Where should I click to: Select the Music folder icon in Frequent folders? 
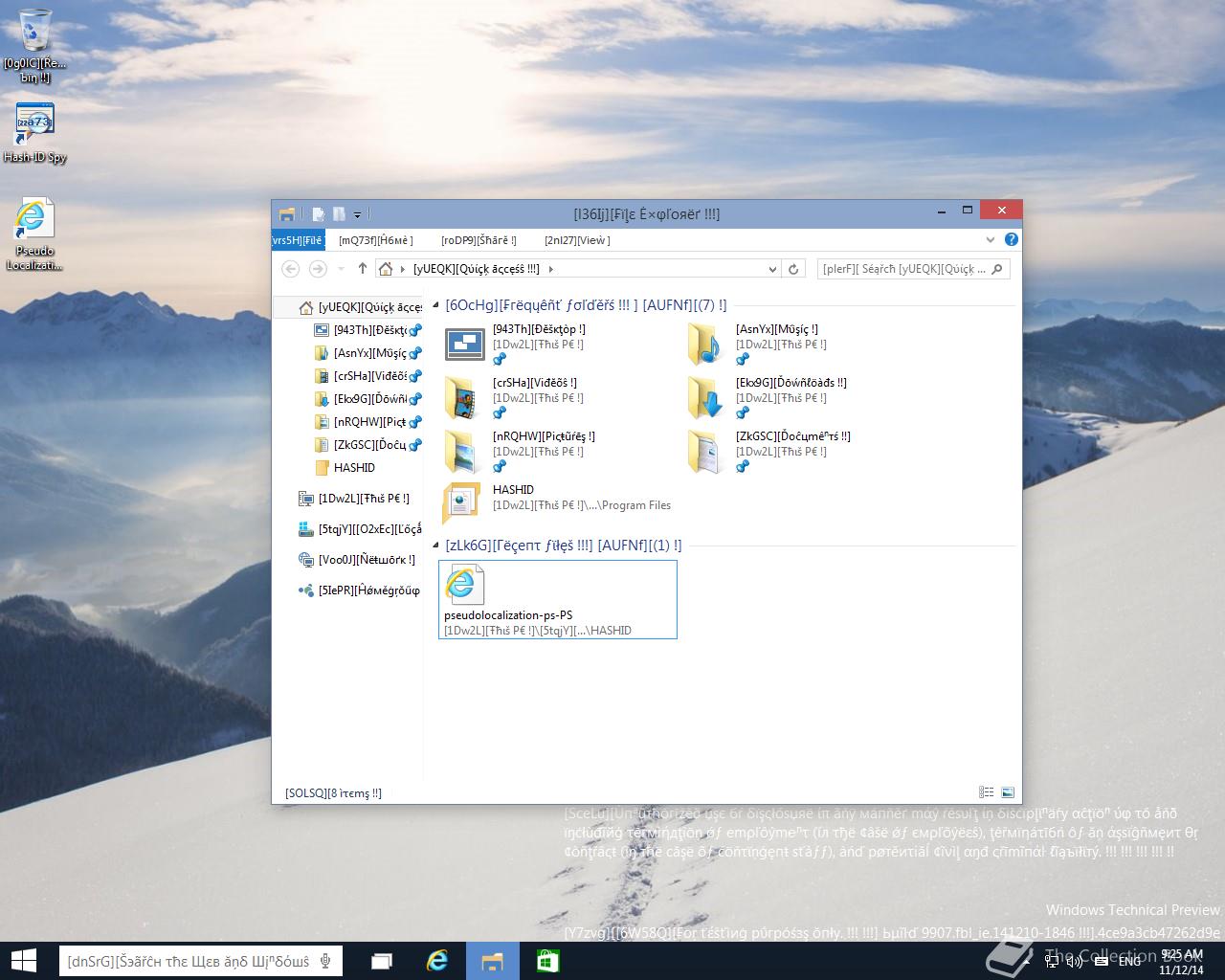pos(706,345)
